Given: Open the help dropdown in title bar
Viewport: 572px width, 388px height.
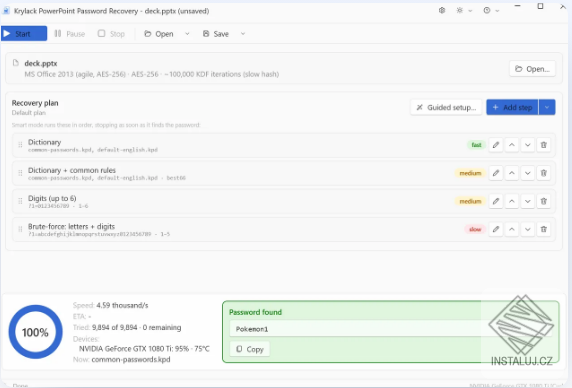Looking at the screenshot, I should point(491,11).
